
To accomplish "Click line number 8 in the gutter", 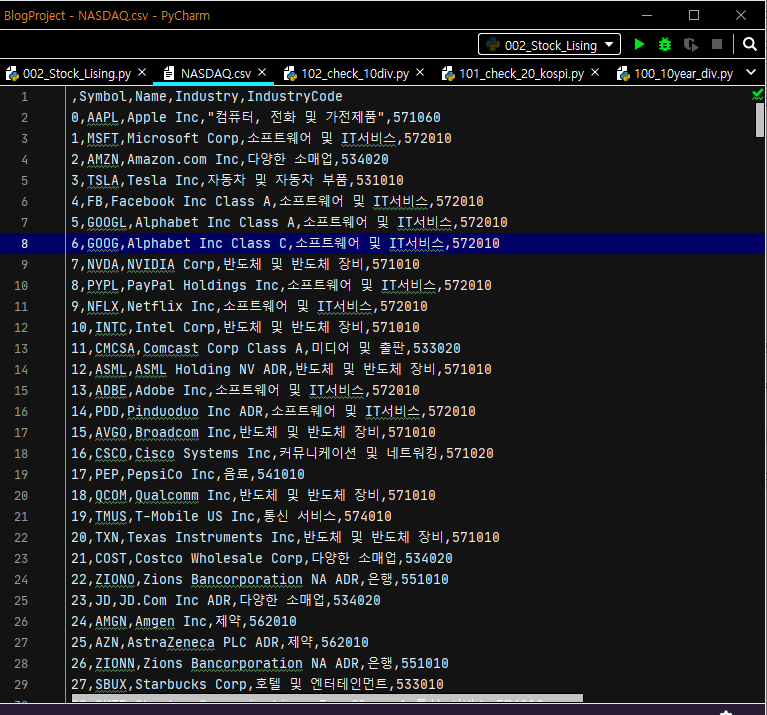I will click(24, 244).
